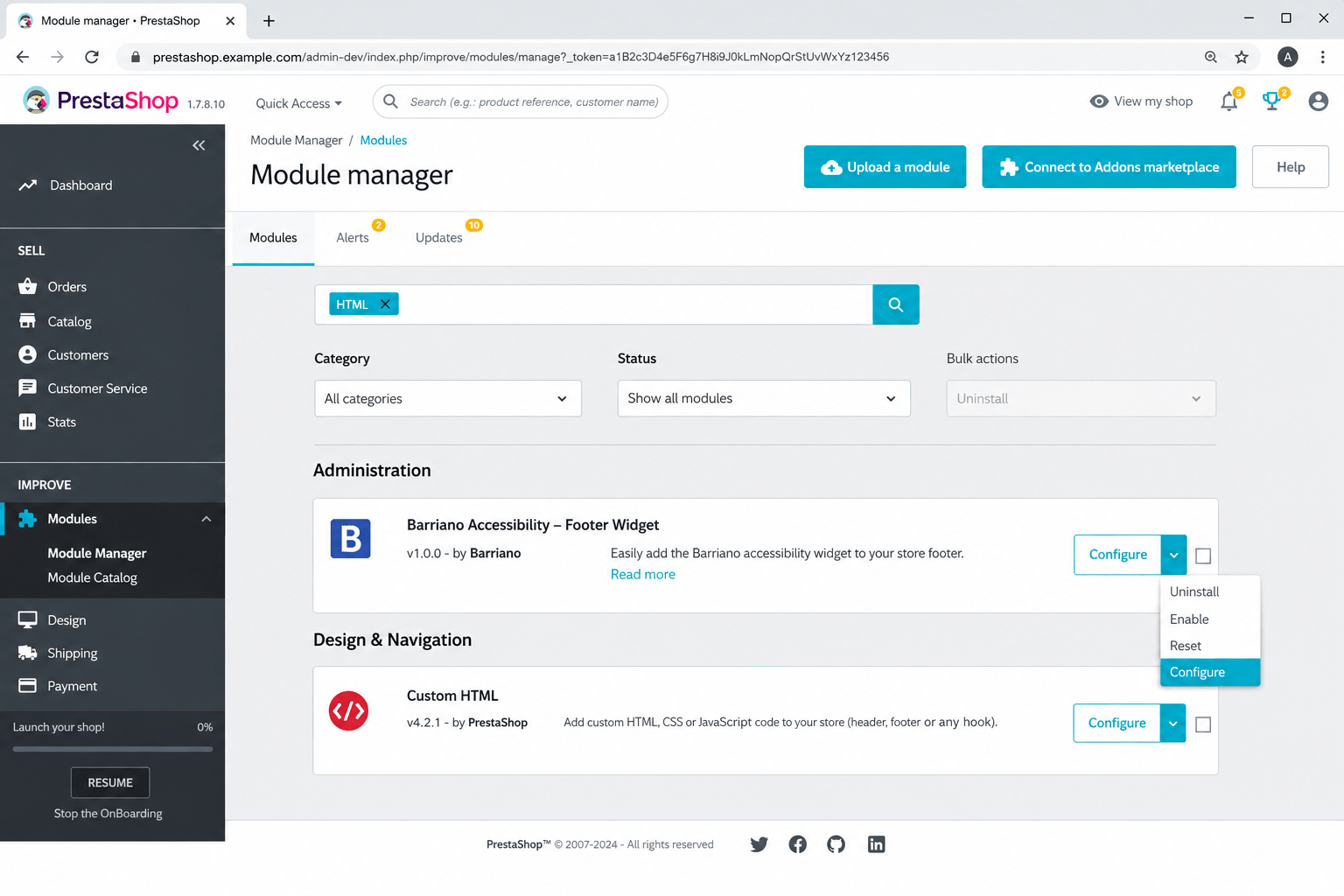The width and height of the screenshot is (1344, 896).
Task: Reload the page in browser
Action: click(92, 57)
